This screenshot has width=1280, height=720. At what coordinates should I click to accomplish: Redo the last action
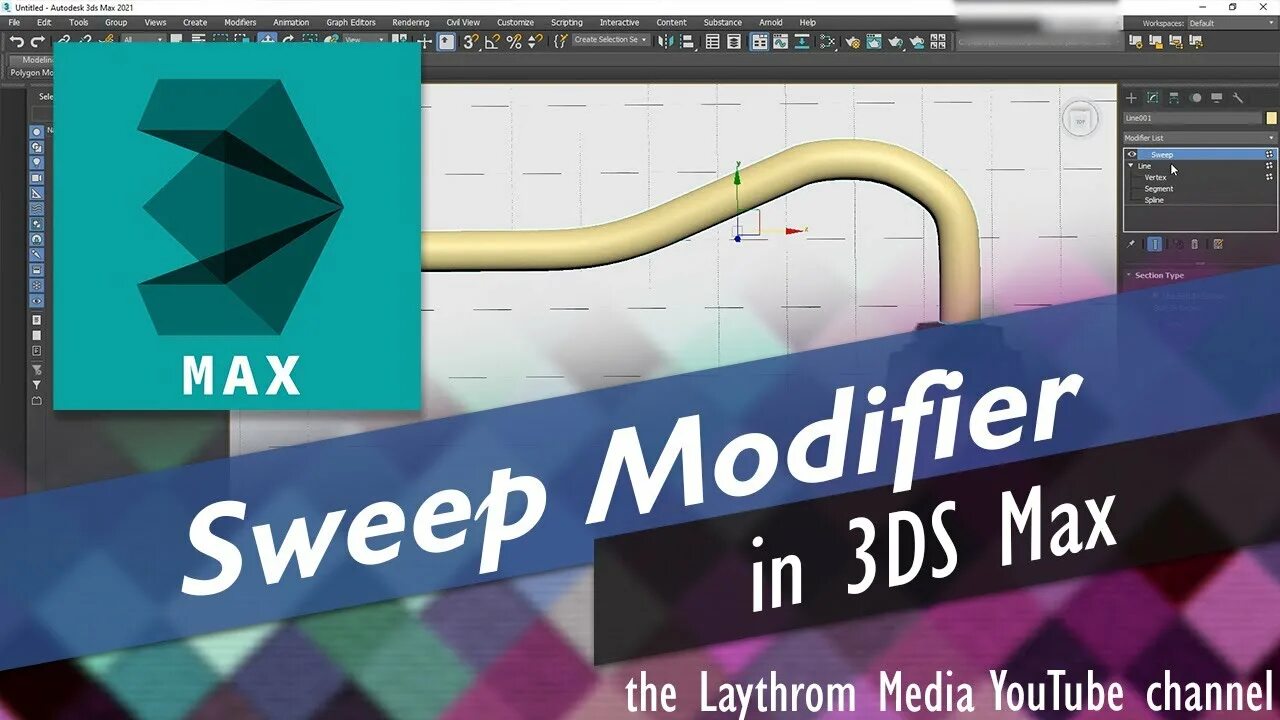point(38,41)
